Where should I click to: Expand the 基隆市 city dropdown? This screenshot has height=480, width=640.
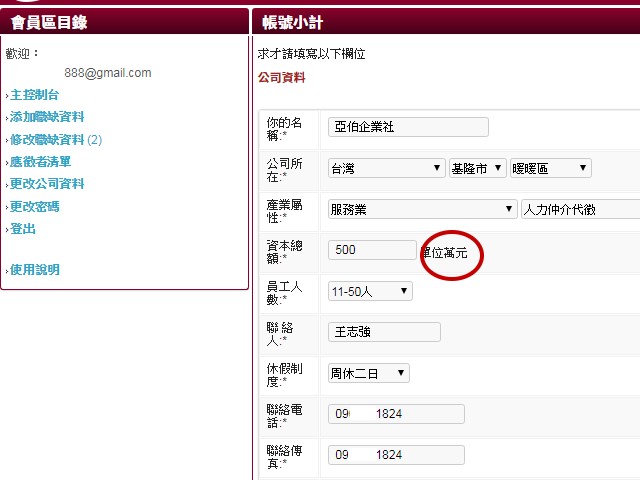point(476,168)
